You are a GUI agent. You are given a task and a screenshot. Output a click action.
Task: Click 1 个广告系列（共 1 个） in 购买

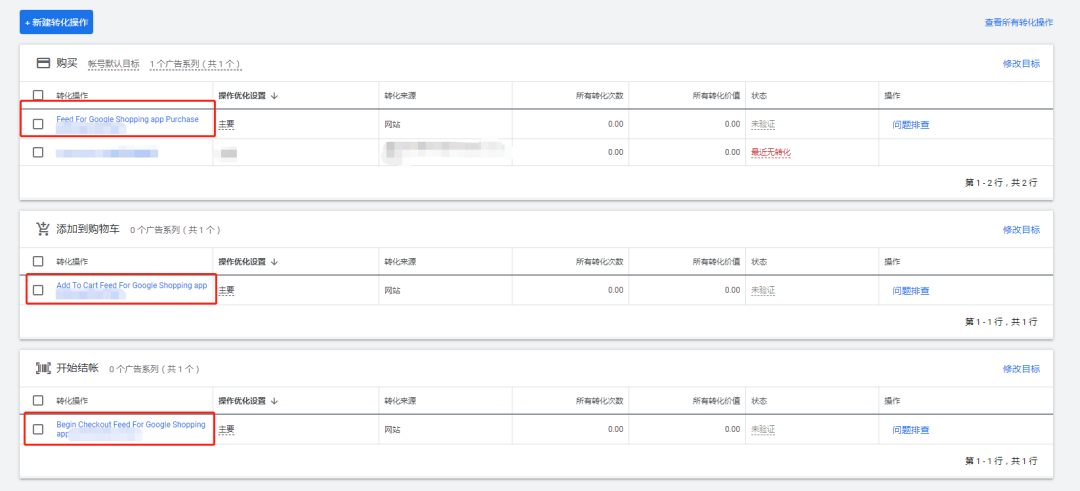[195, 64]
